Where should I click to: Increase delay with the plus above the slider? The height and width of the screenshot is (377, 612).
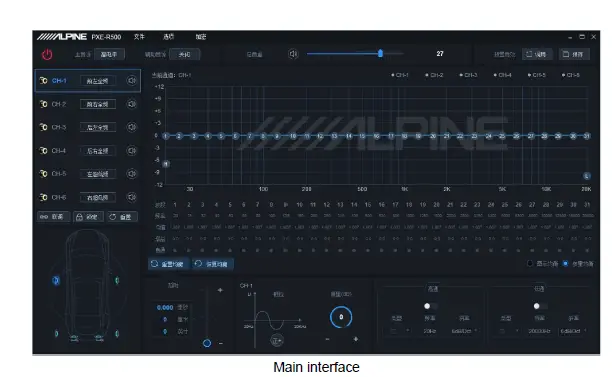point(220,290)
